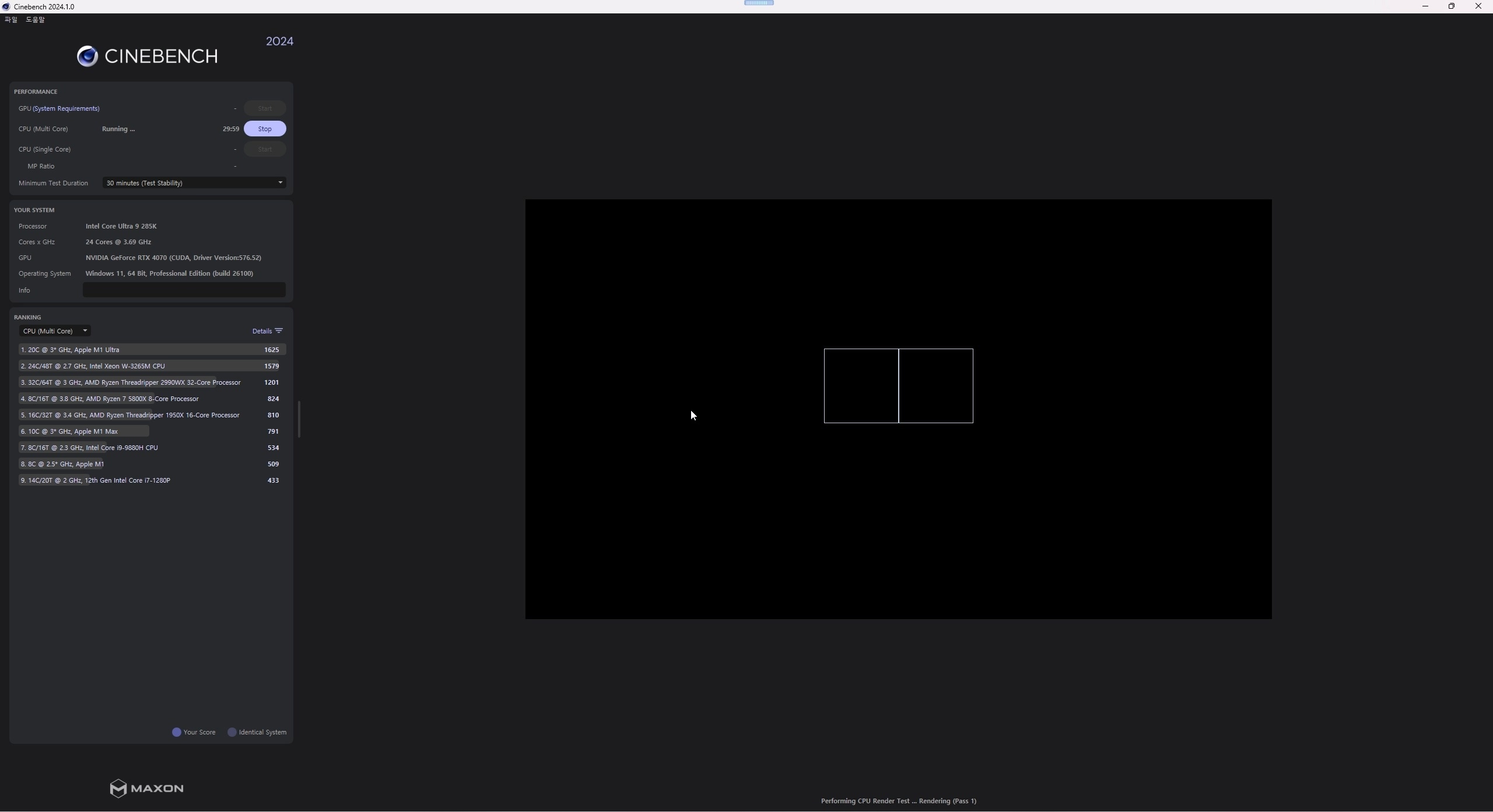Click the left panel vertical scrollbar handle

299,419
